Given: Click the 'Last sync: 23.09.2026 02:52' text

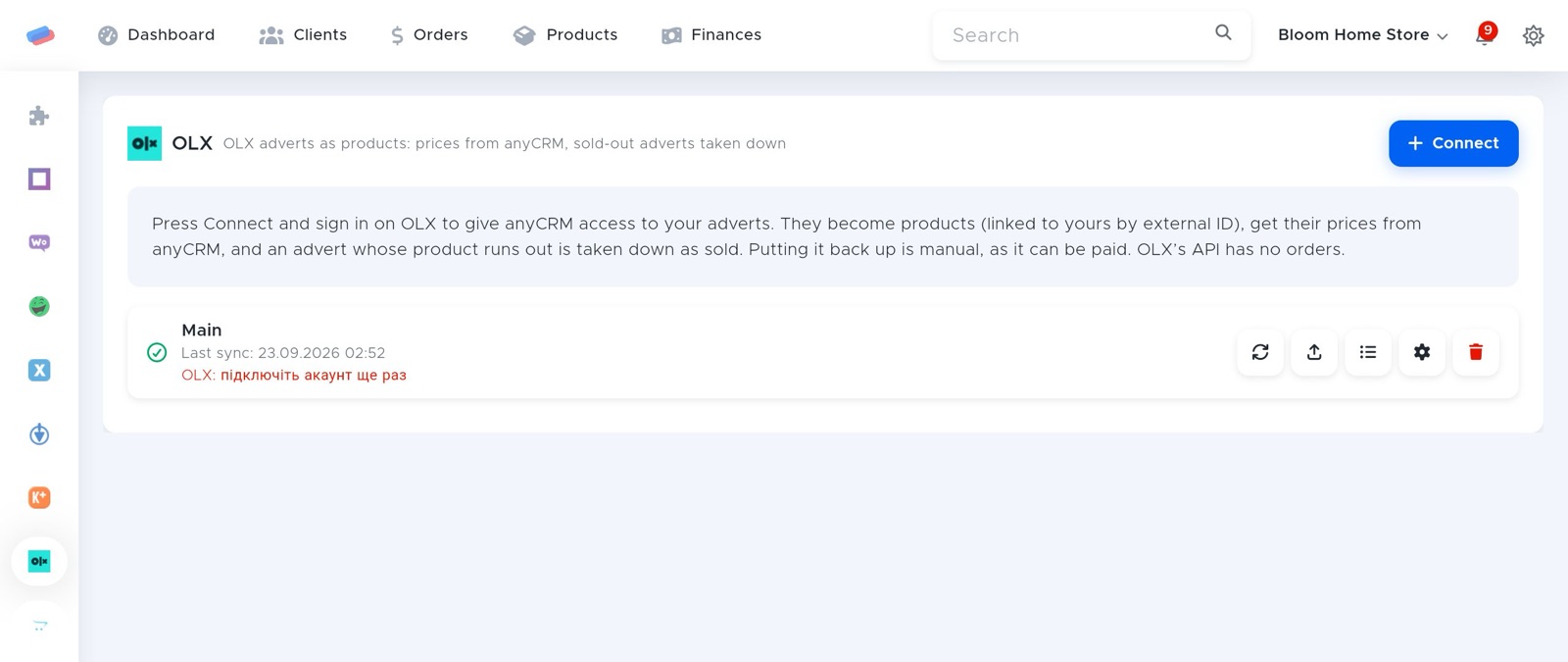Looking at the screenshot, I should (283, 353).
